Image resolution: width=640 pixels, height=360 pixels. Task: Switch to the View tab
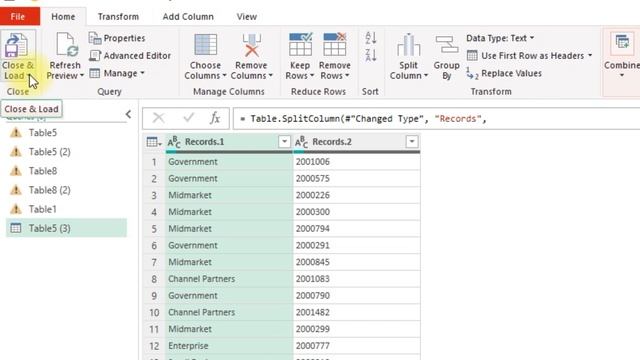(247, 17)
